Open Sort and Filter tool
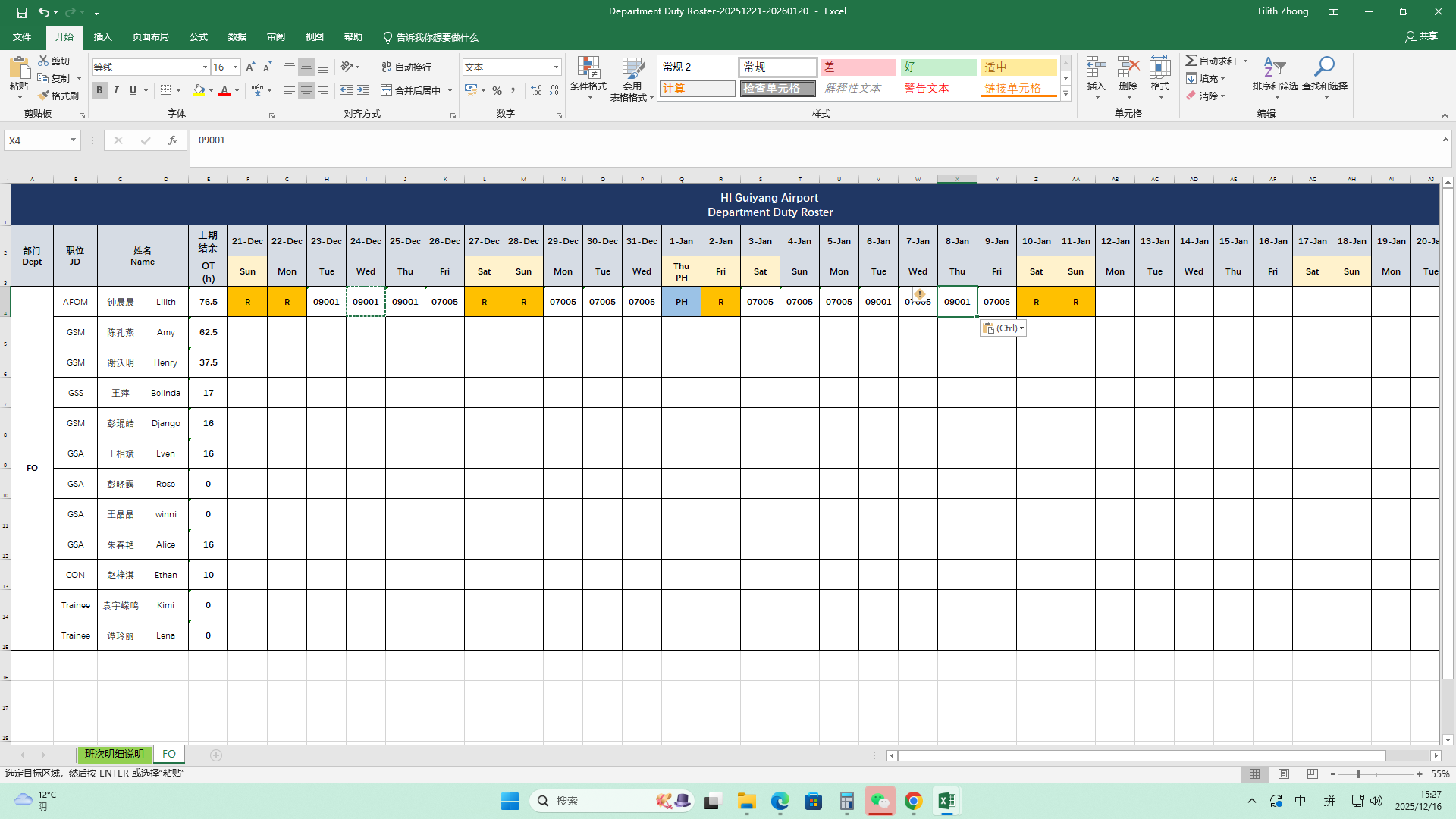This screenshot has width=1456, height=819. 1275,69
